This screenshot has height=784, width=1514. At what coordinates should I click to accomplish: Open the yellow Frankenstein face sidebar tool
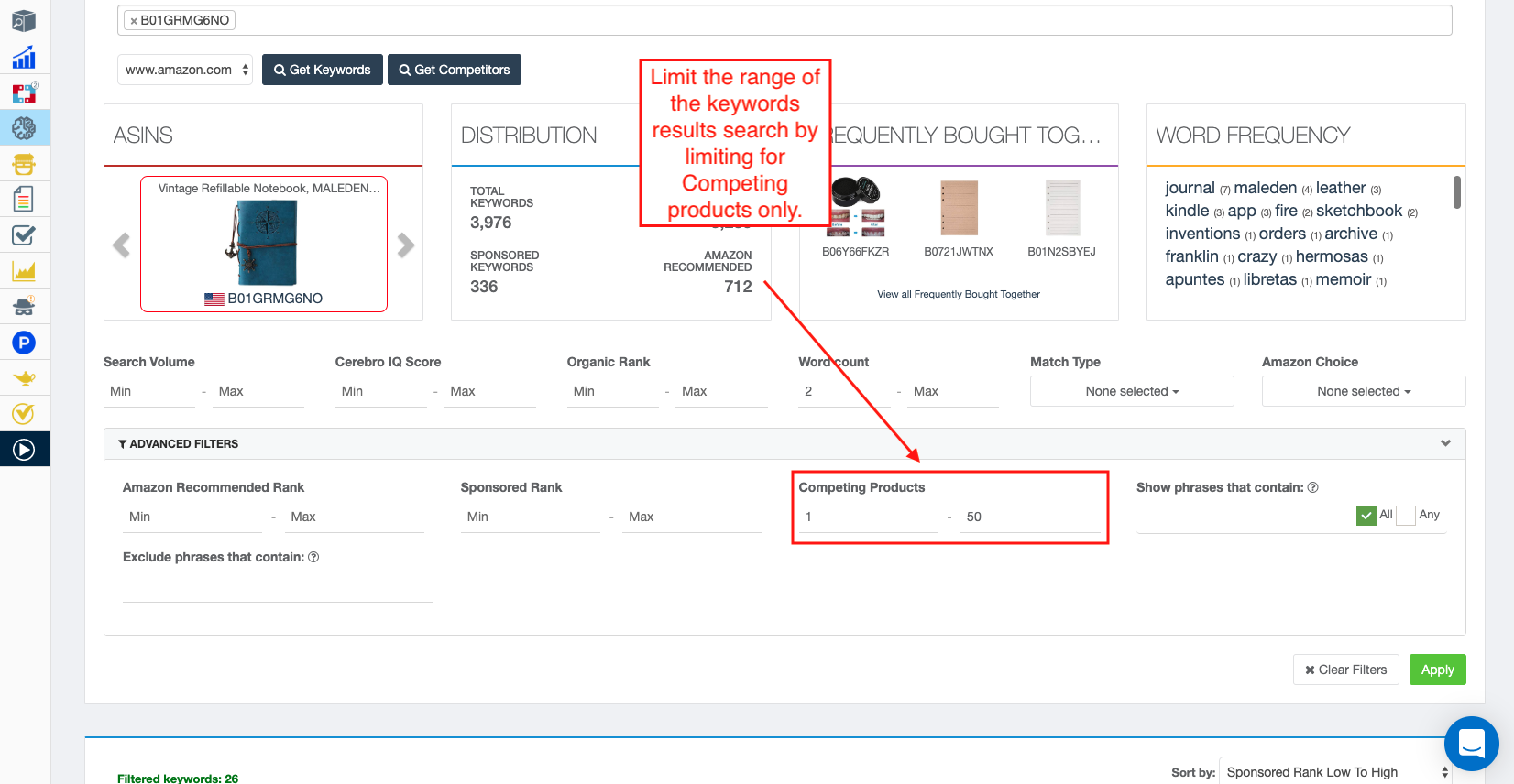pos(24,165)
